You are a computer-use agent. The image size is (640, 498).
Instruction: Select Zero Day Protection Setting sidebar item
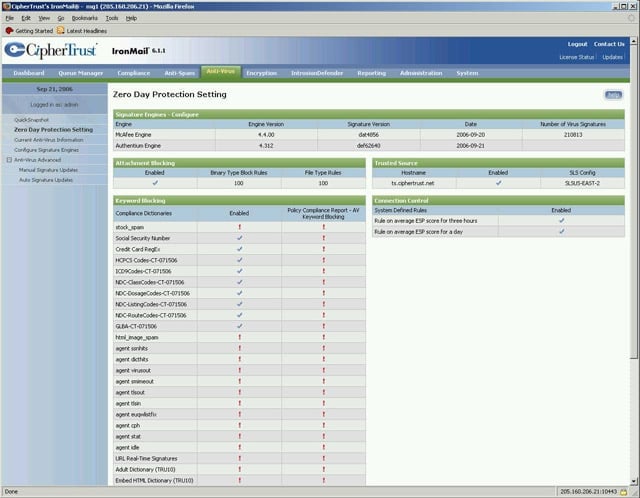coord(53,130)
